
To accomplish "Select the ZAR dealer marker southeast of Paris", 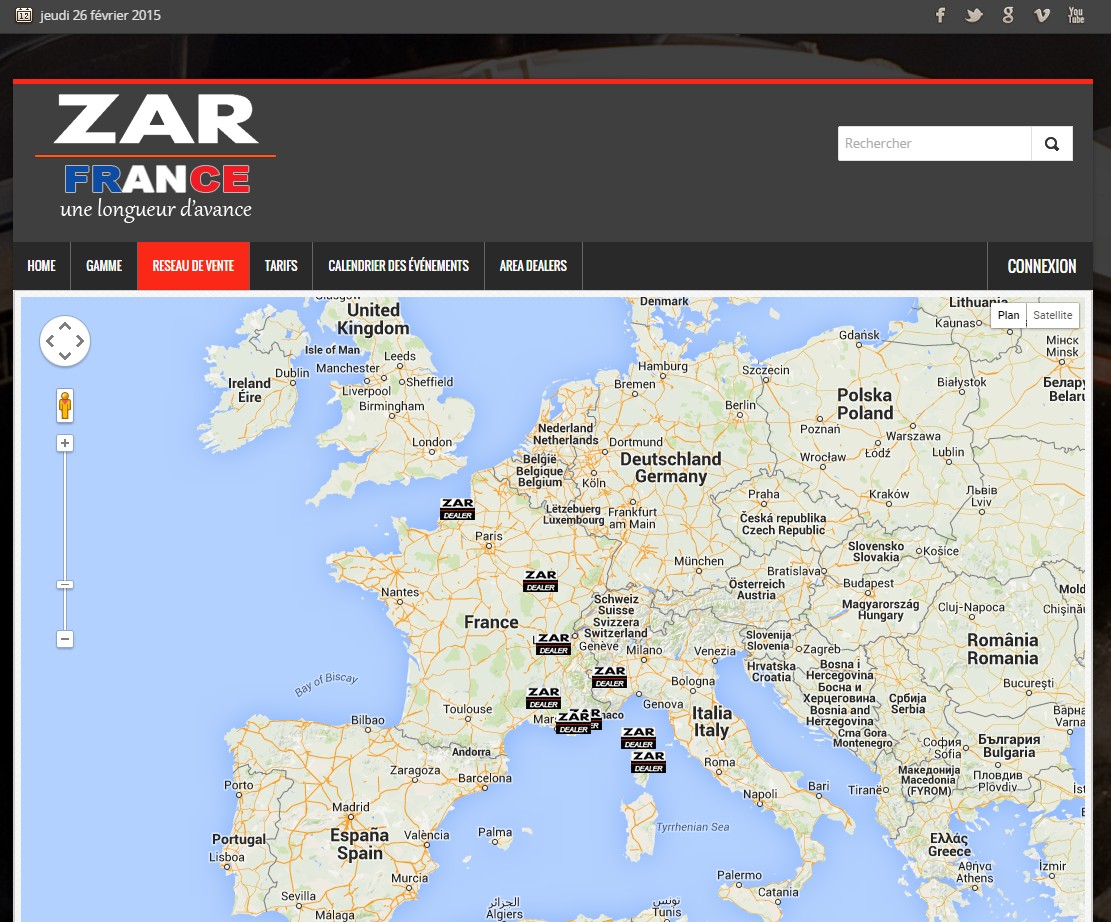I will click(x=541, y=581).
